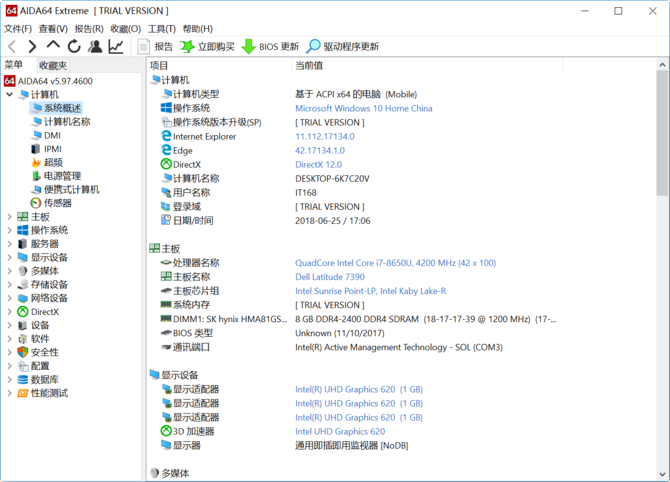This screenshot has width=670, height=482.
Task: Expand the 操作系统 tree node
Action: coord(9,230)
